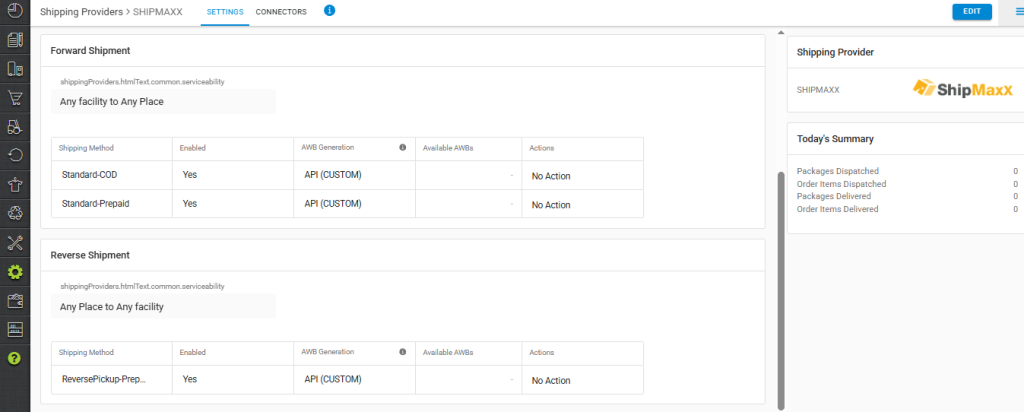This screenshot has width=1024, height=412.
Task: Click Reverse Shipment AWB Generation info icon
Action: coord(402,353)
